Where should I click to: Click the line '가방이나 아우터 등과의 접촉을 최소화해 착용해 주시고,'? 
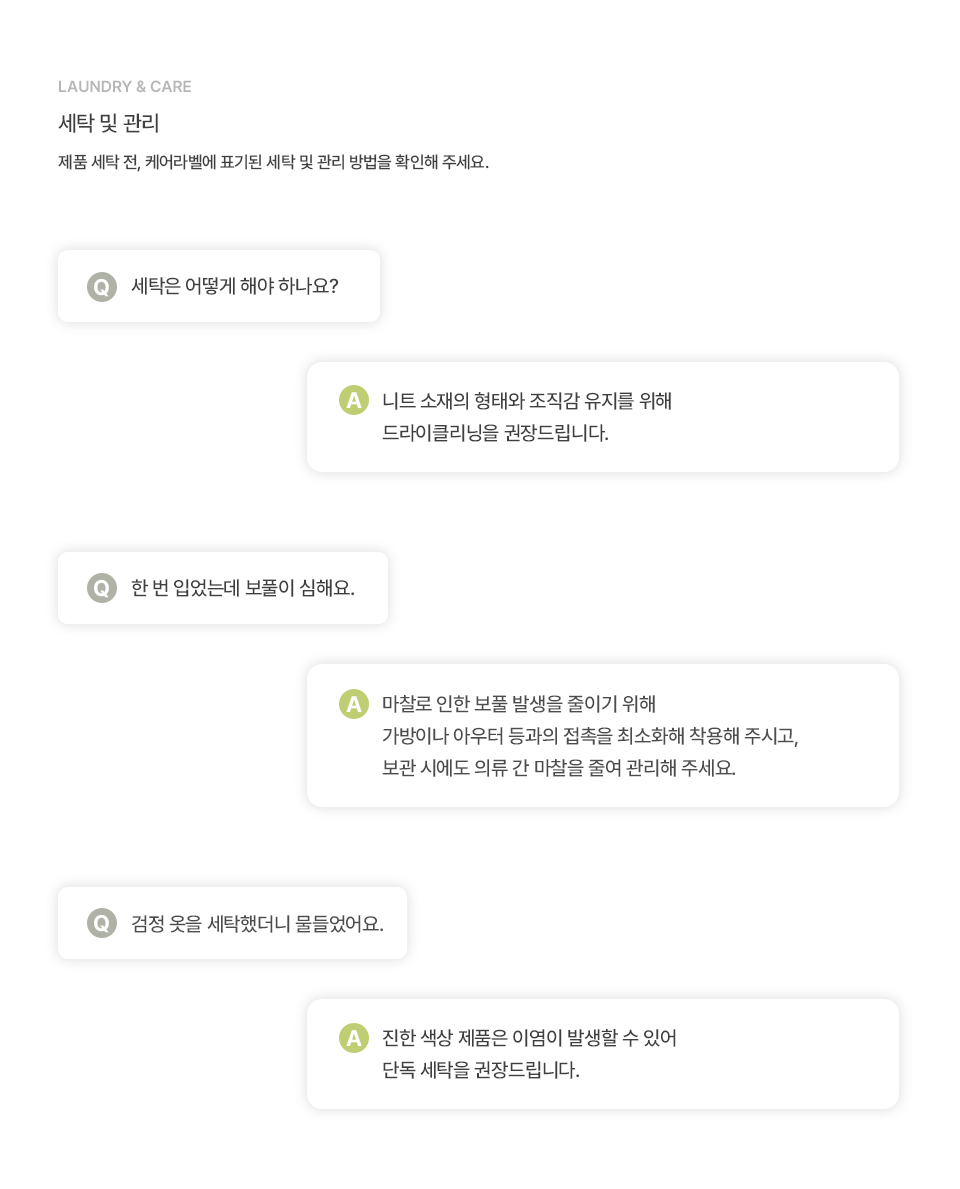590,736
